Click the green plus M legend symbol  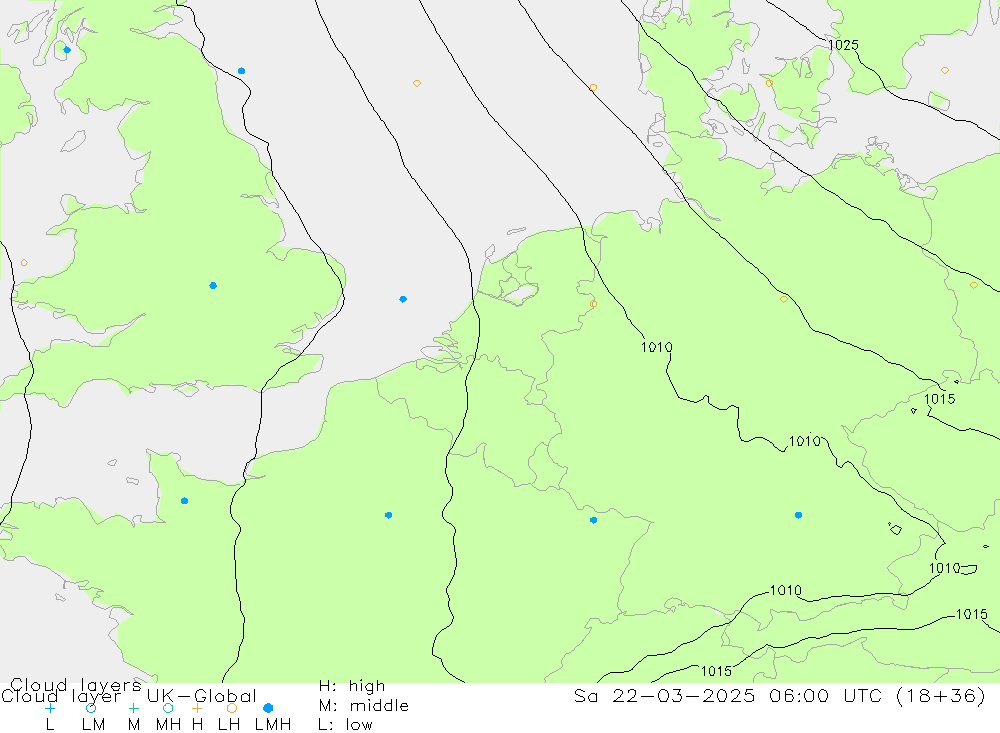coord(133,708)
